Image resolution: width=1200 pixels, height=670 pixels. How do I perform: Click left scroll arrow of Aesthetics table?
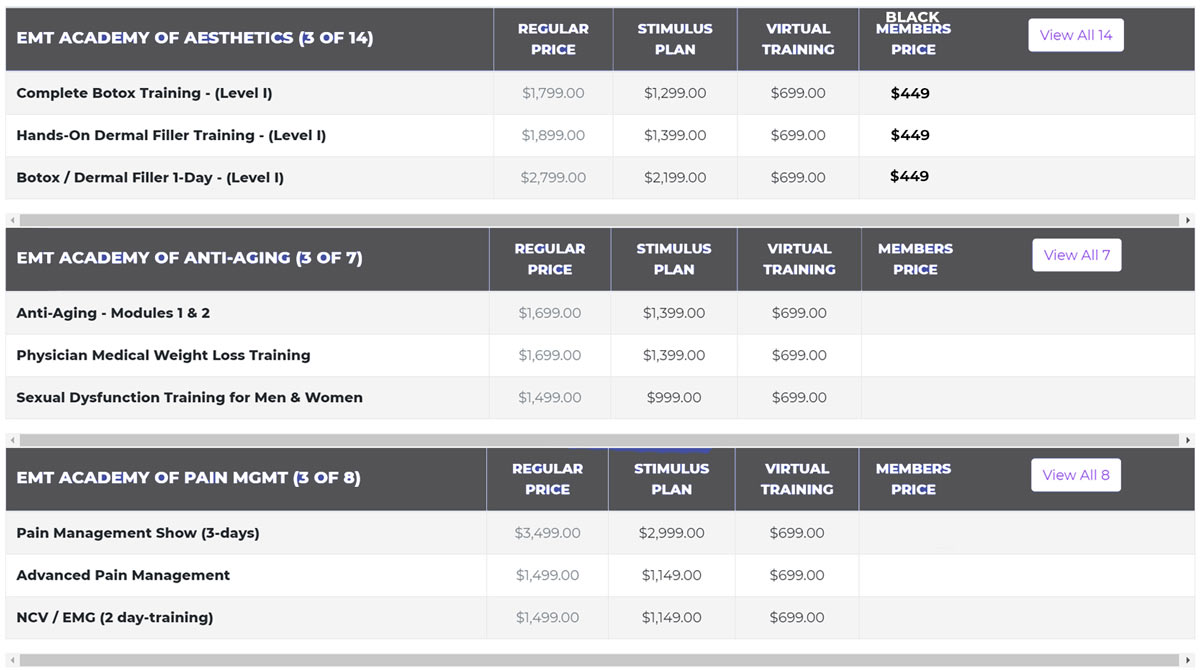point(12,220)
